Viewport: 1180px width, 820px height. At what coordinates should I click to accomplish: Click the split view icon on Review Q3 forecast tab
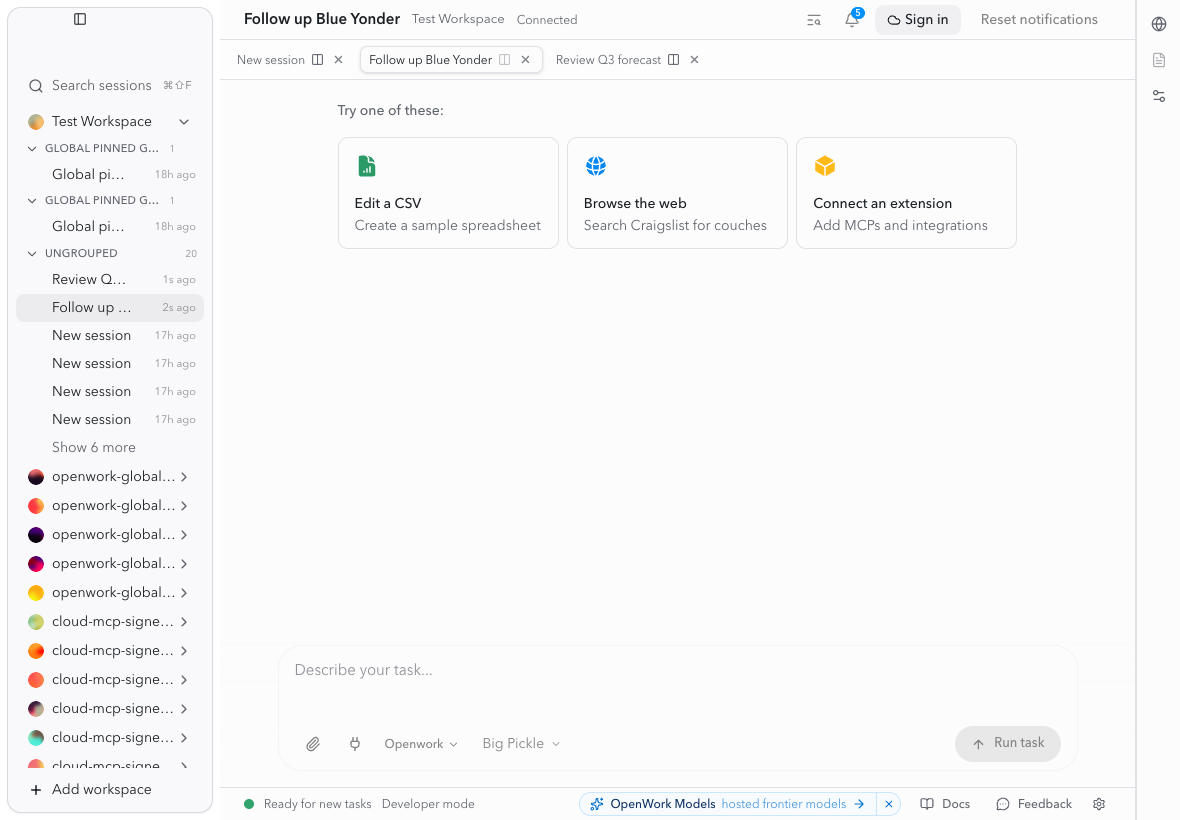point(674,59)
